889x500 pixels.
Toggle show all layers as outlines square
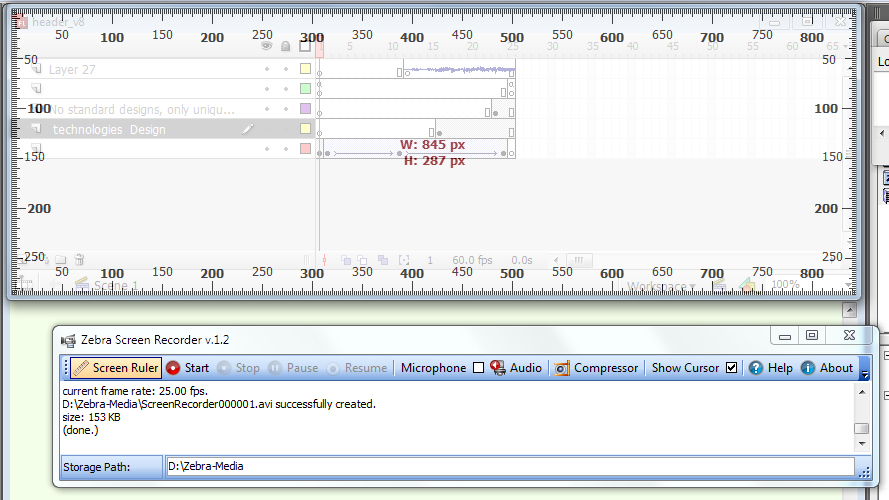point(305,46)
